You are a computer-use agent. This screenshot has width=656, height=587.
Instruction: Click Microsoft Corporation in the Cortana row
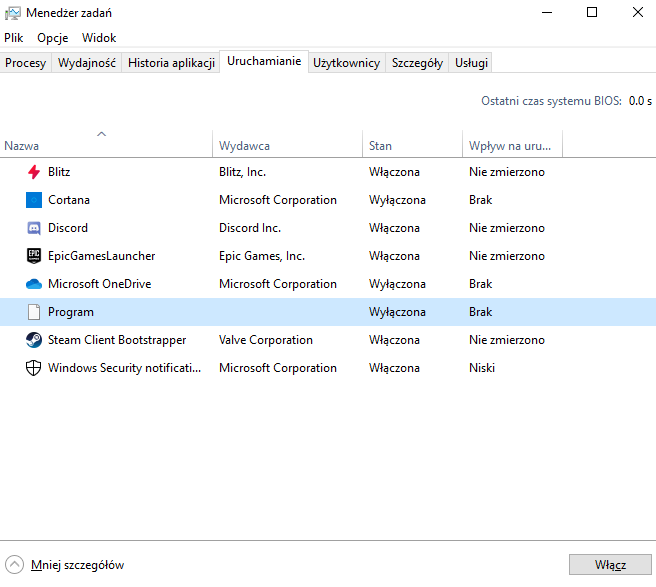click(278, 200)
